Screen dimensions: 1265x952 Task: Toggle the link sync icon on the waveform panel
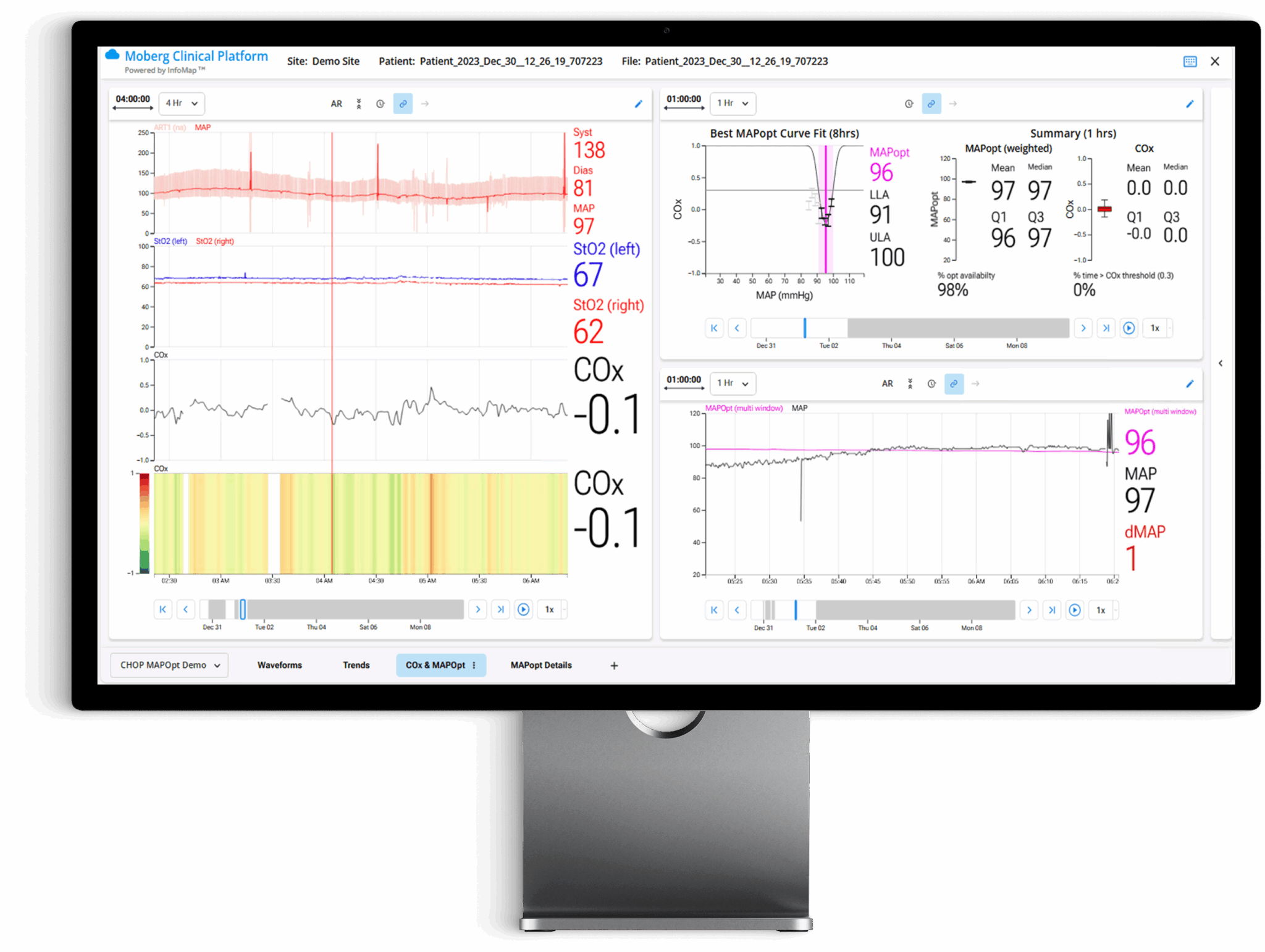[x=403, y=104]
